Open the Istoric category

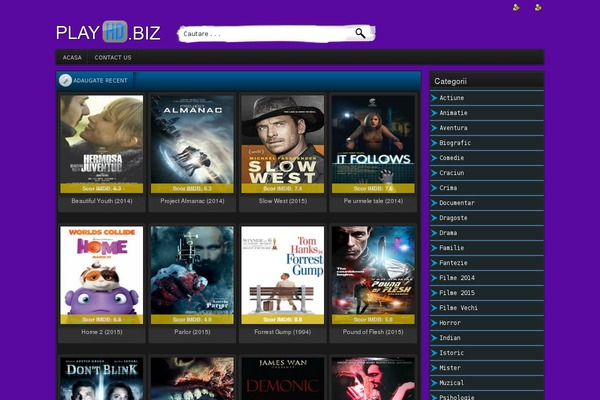(x=487, y=353)
